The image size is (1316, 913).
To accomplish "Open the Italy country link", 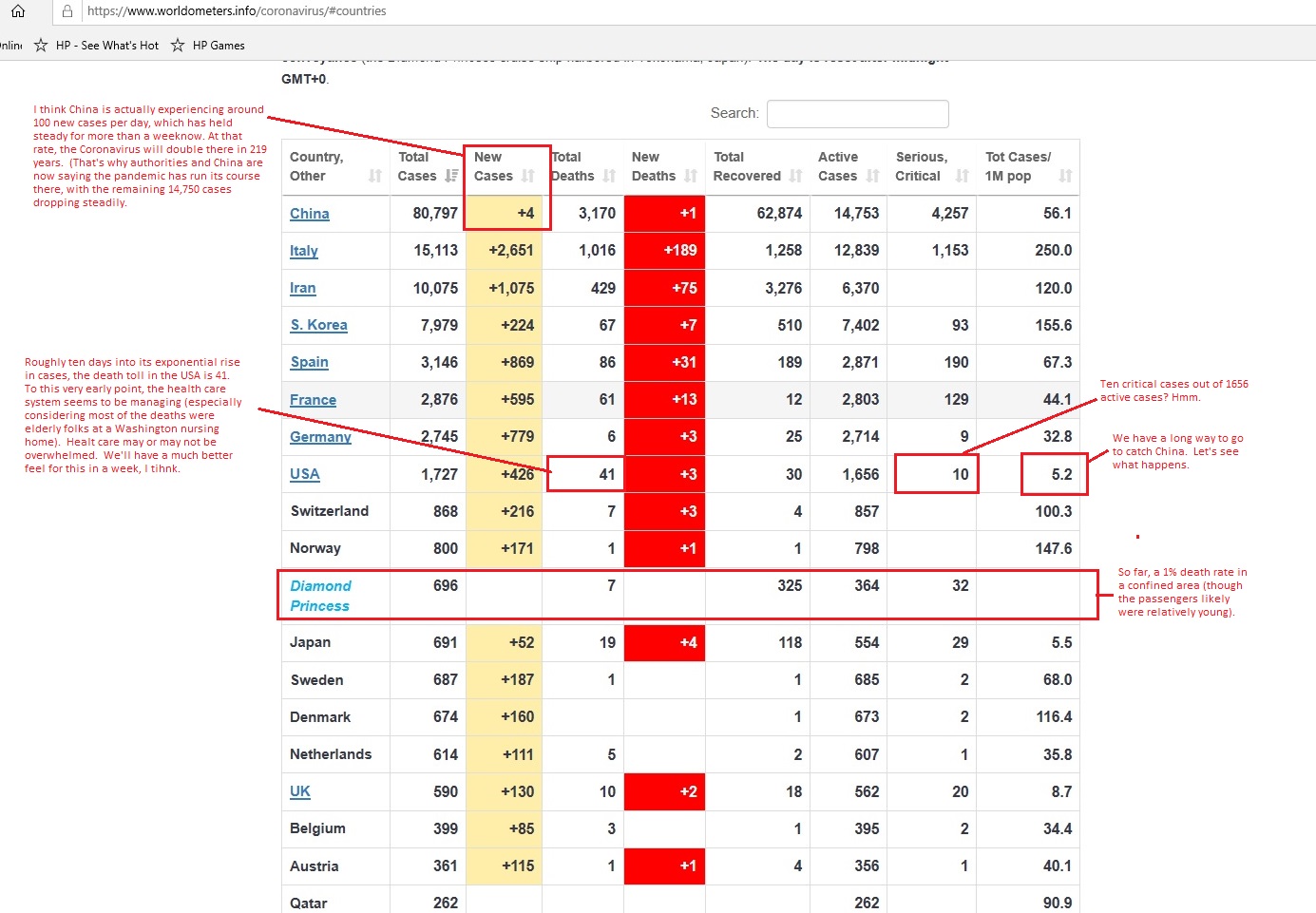I will point(304,251).
